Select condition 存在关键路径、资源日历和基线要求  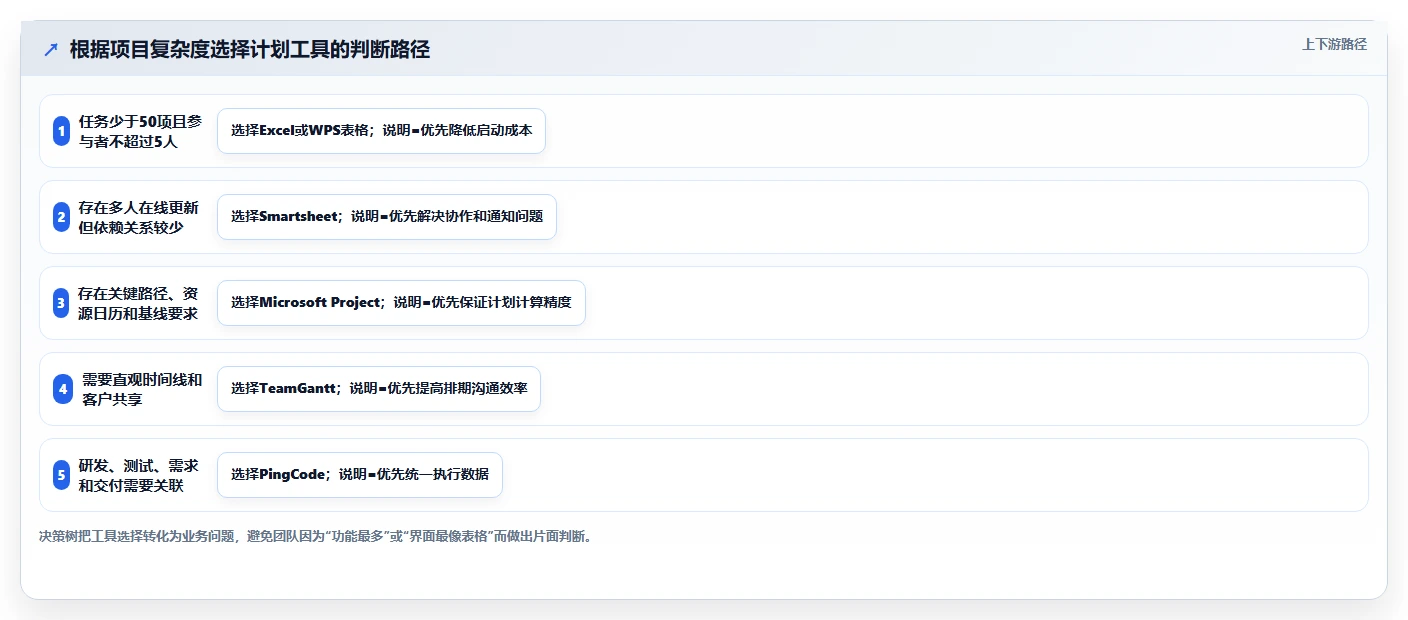(138, 303)
